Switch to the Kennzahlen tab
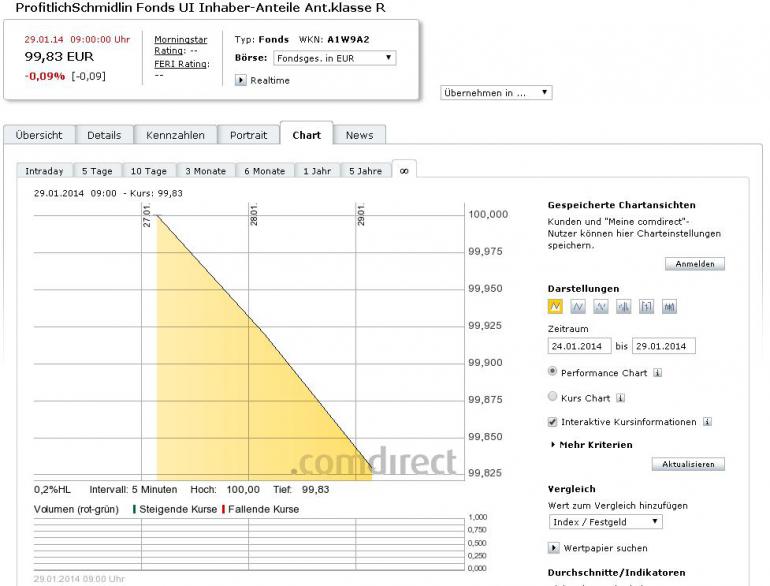Viewport: 770px width, 586px height. pyautogui.click(x=175, y=135)
